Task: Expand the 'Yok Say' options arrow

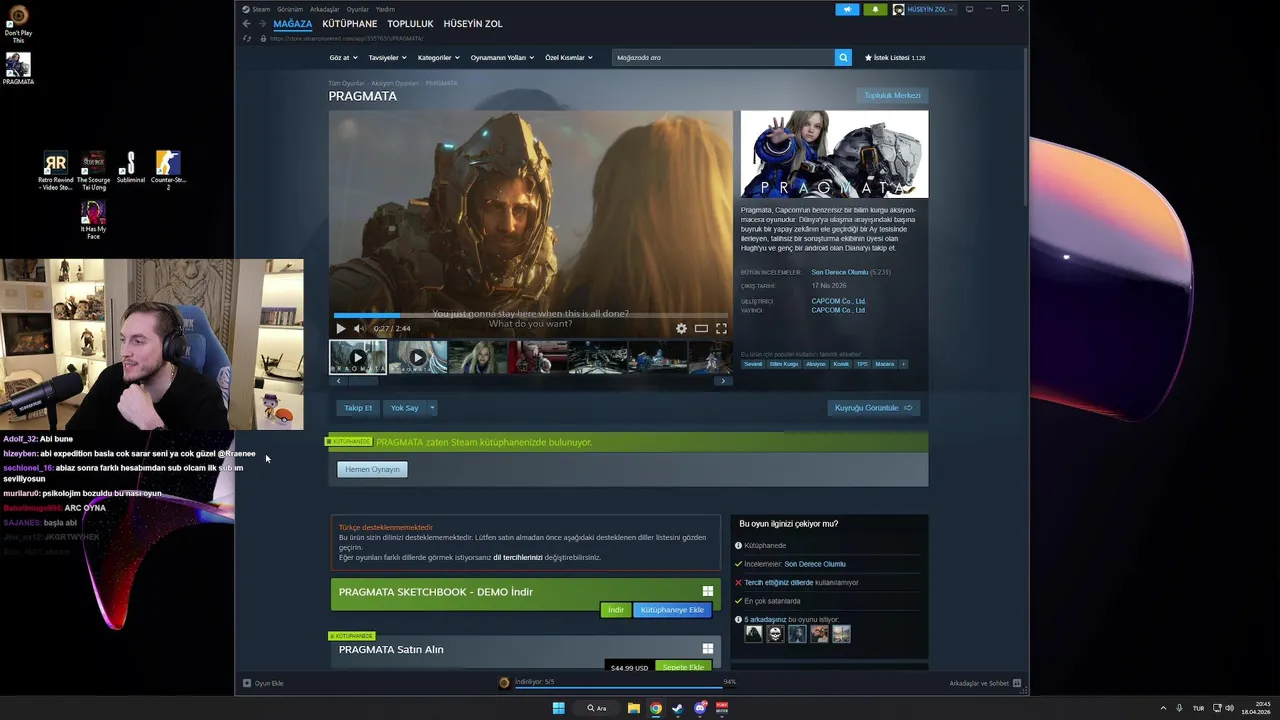Action: pos(432,408)
